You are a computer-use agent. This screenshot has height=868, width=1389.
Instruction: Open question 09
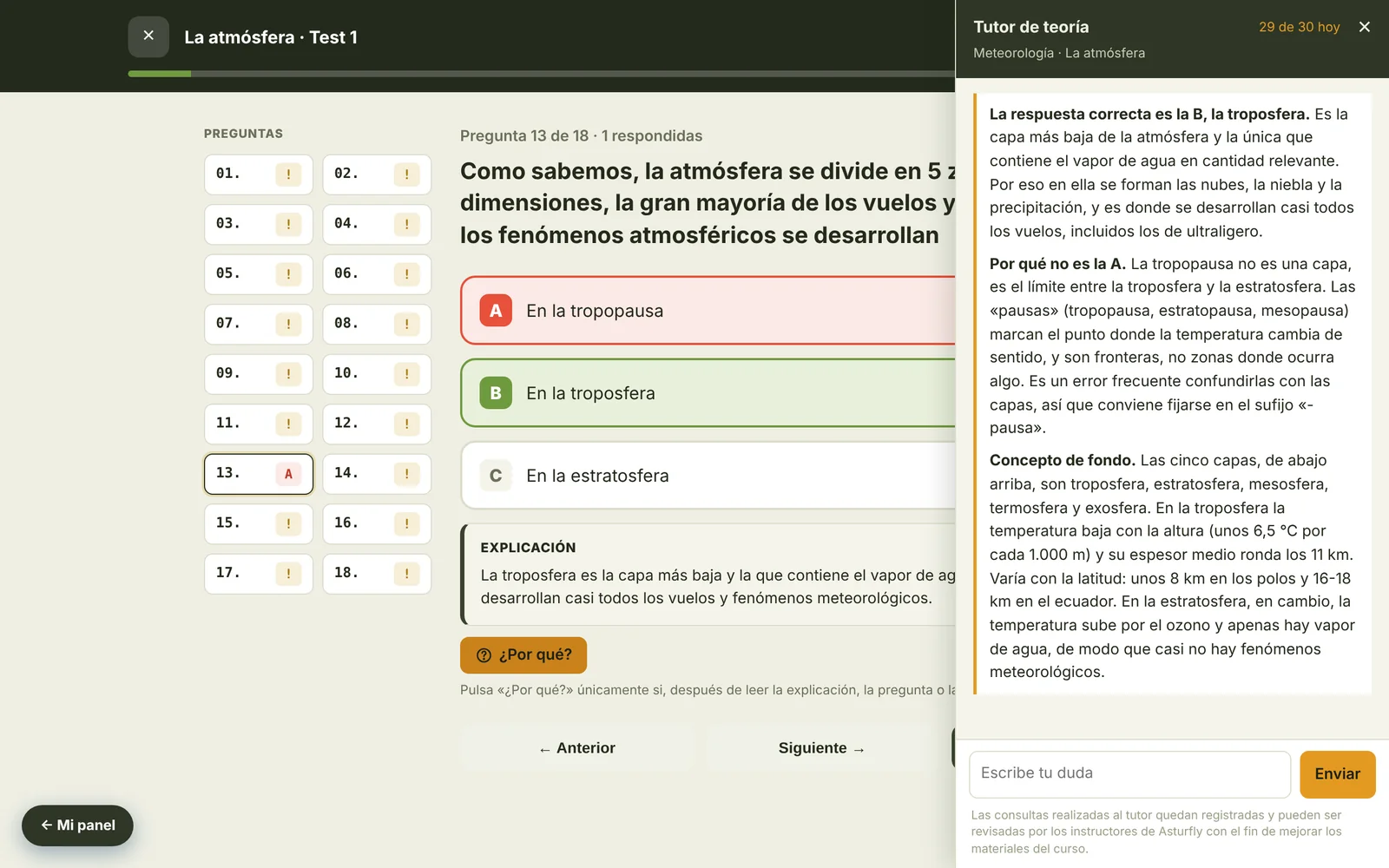(259, 374)
